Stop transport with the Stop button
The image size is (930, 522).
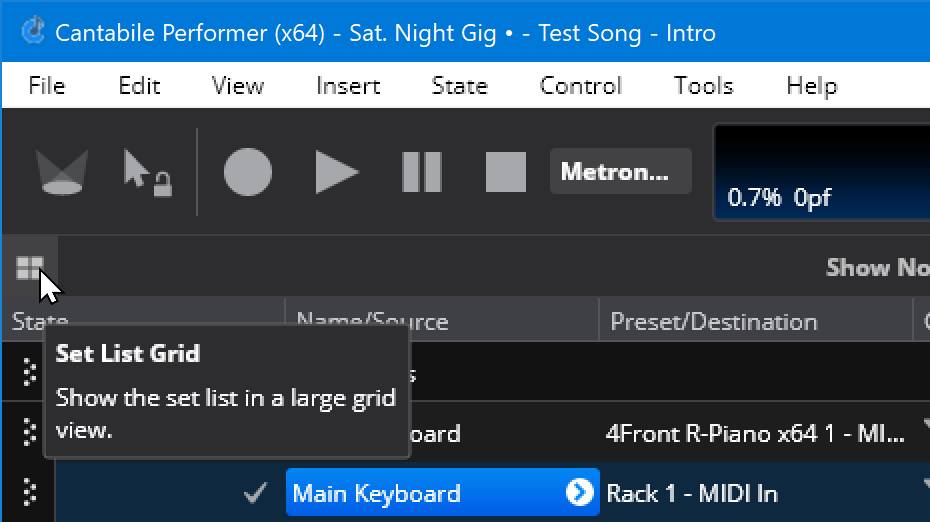tap(506, 172)
